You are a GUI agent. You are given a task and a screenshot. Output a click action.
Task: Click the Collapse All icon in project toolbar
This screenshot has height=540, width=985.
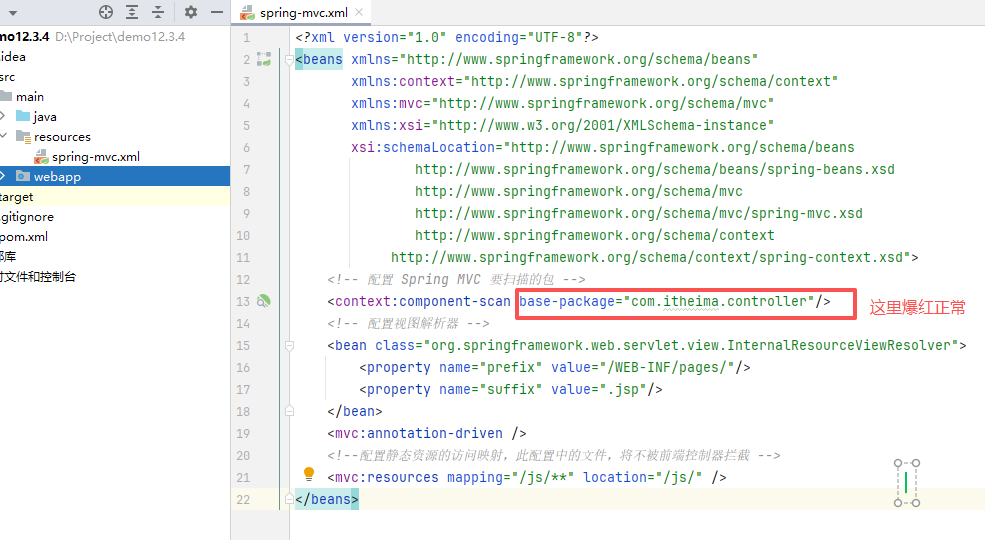pyautogui.click(x=158, y=12)
